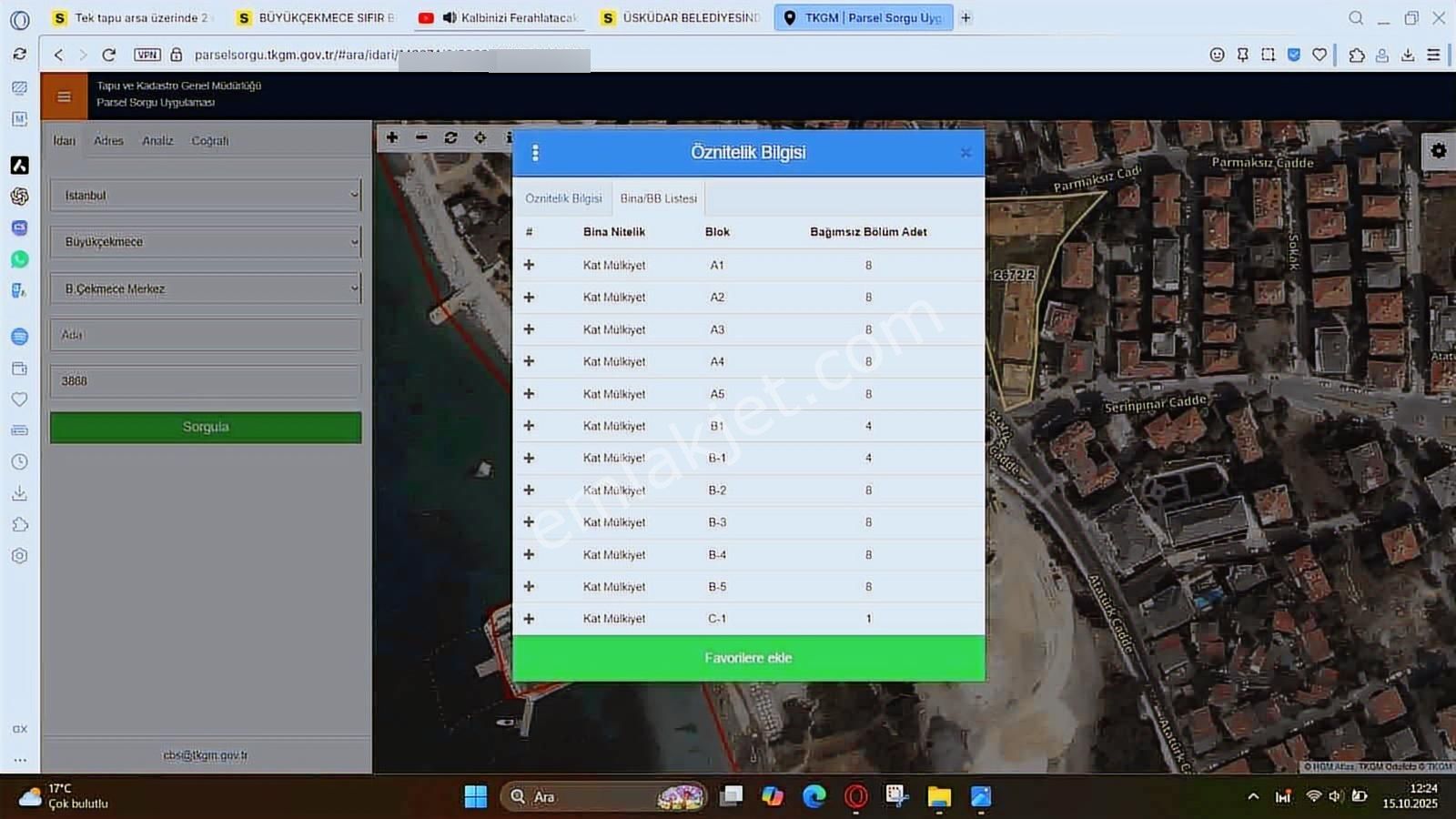Image resolution: width=1456 pixels, height=819 pixels.
Task: Expand the B-5 block row
Action: coord(529,587)
